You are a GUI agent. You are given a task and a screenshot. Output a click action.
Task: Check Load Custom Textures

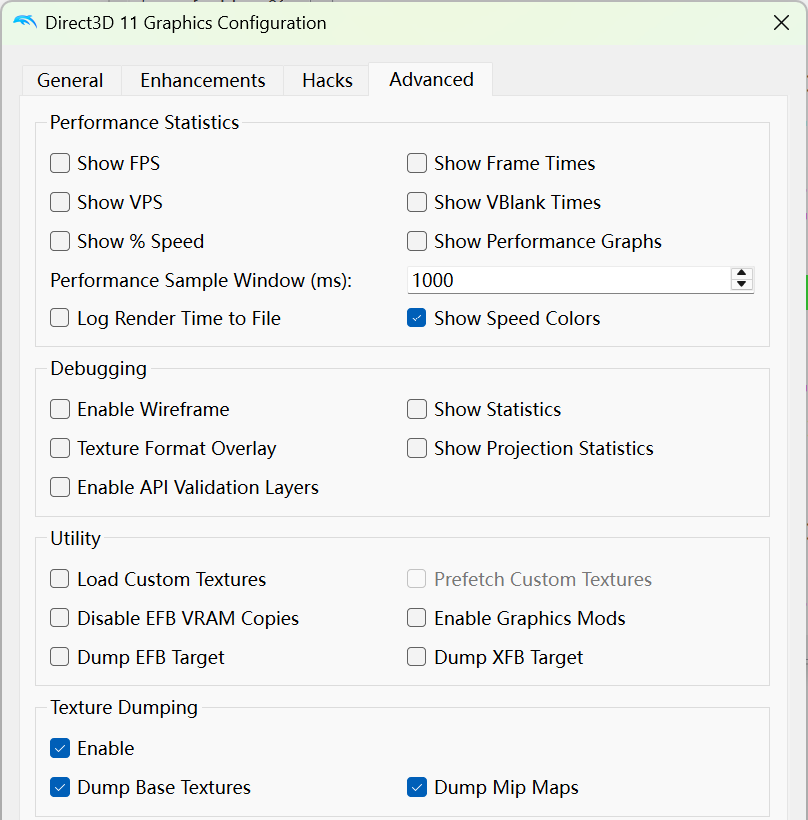click(x=60, y=579)
